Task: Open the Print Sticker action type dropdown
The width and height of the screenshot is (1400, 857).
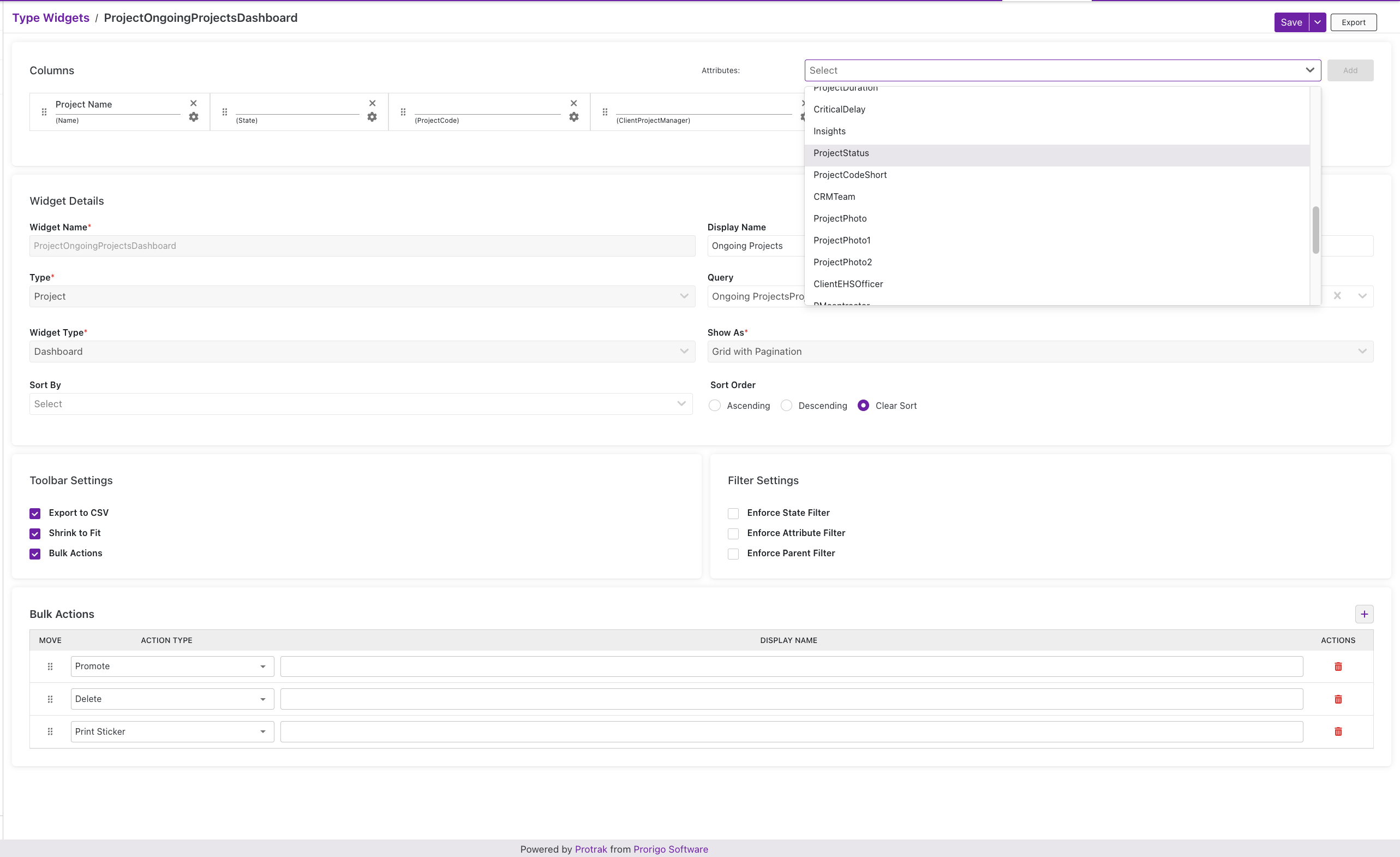Action: (172, 731)
